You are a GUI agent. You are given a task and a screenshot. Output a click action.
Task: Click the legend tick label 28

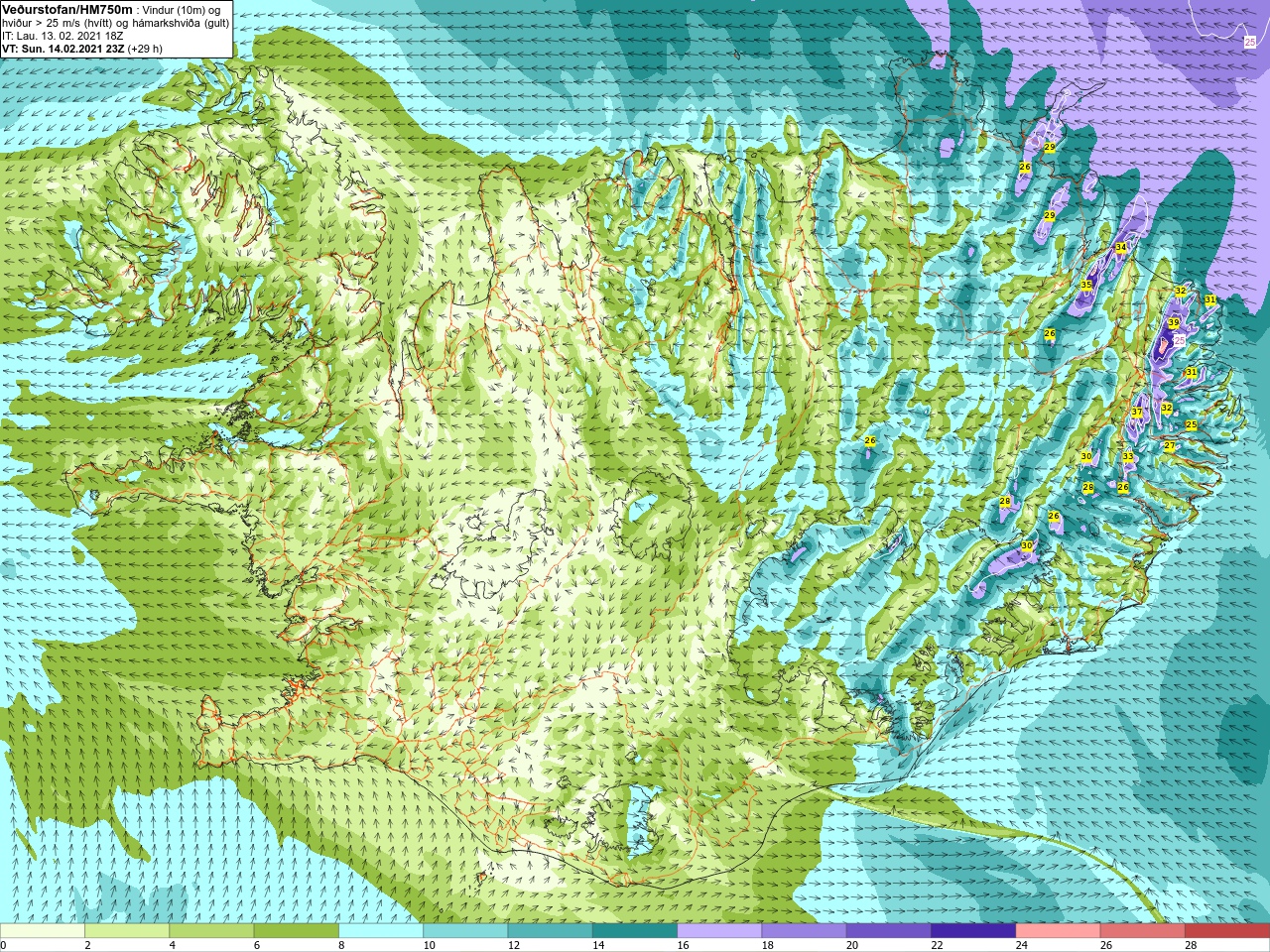coord(1191,945)
